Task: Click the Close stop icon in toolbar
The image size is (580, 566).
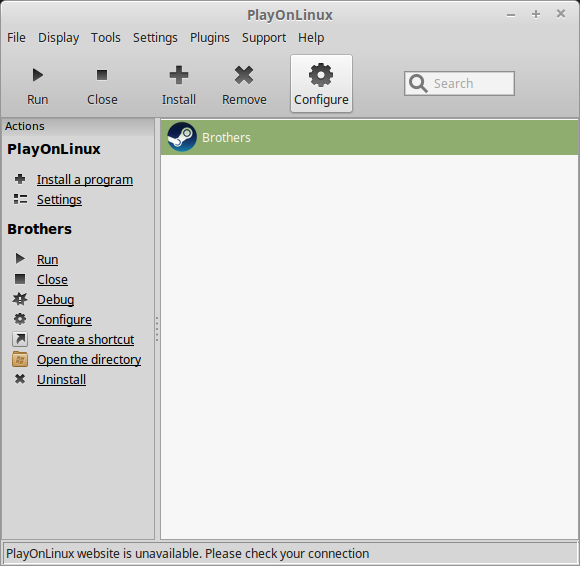Action: (102, 75)
